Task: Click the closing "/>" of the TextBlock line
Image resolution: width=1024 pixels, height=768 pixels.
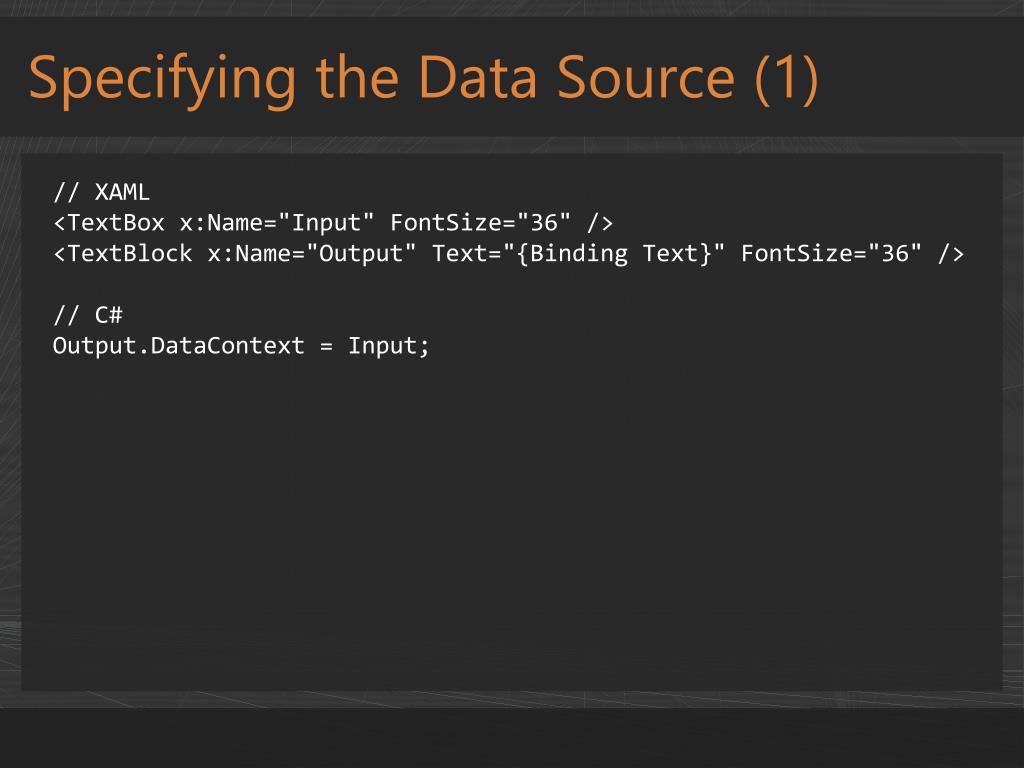Action: pos(951,254)
